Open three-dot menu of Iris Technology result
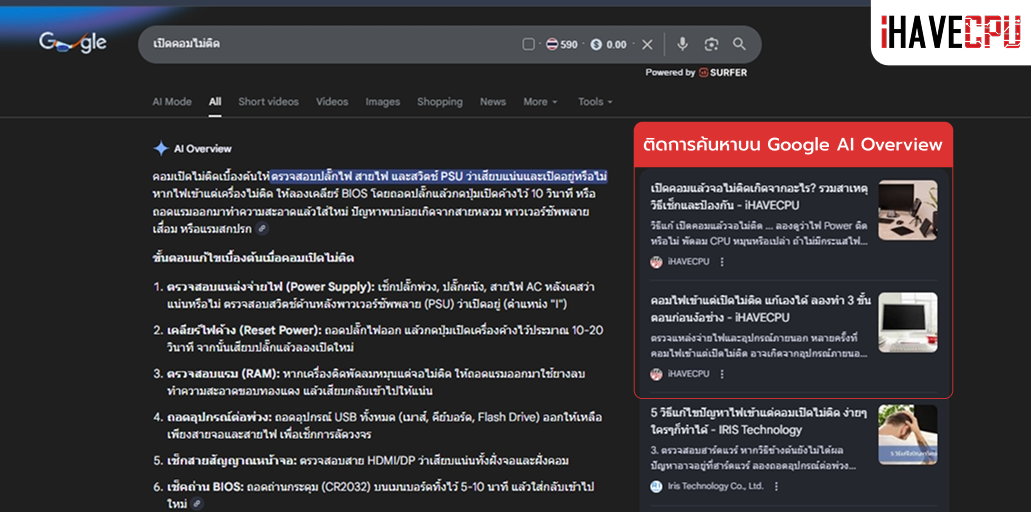 point(776,486)
